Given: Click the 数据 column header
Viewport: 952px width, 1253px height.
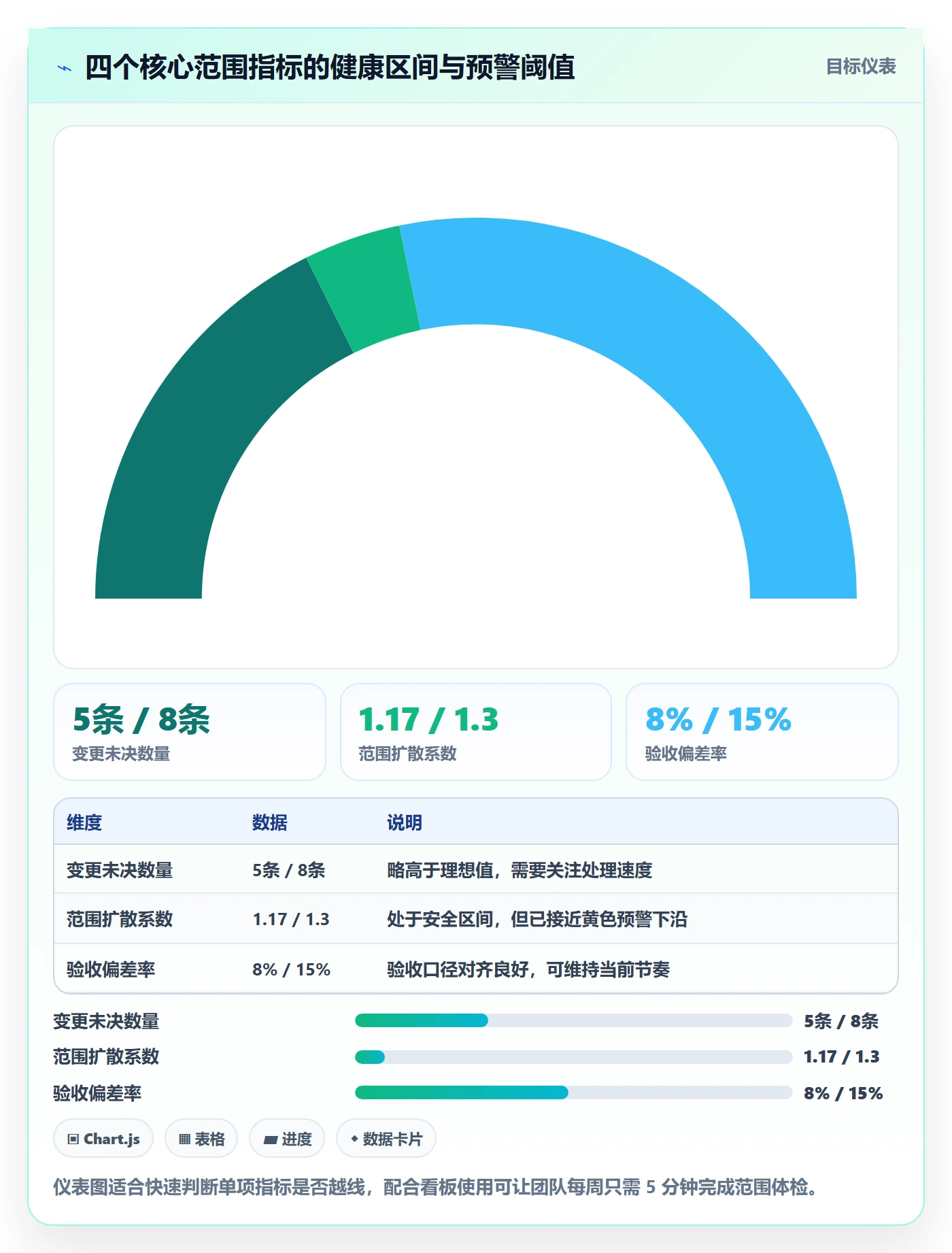Looking at the screenshot, I should click(x=270, y=822).
